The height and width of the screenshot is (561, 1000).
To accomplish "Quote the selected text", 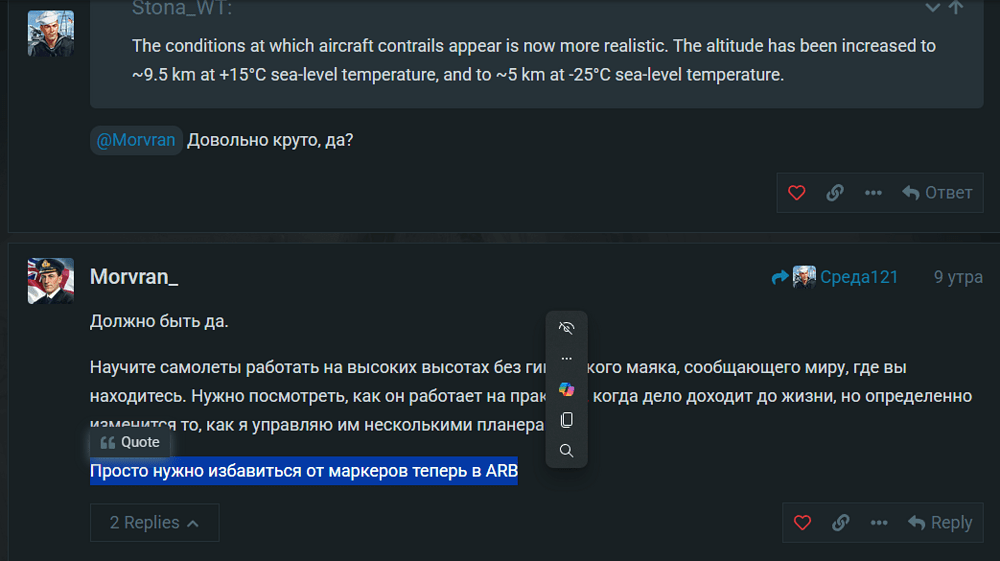I will 130,442.
